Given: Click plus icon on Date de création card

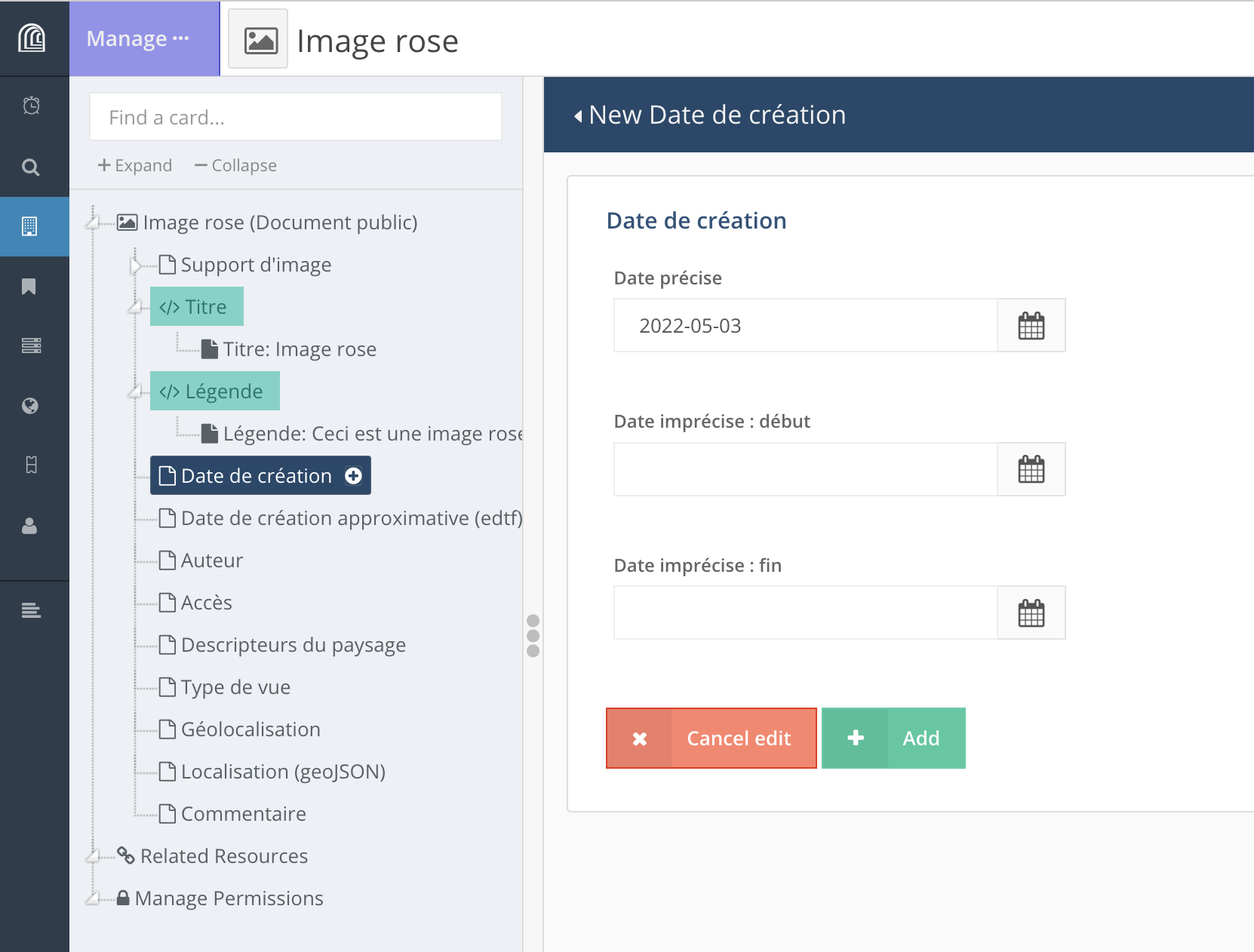Looking at the screenshot, I should coord(353,476).
